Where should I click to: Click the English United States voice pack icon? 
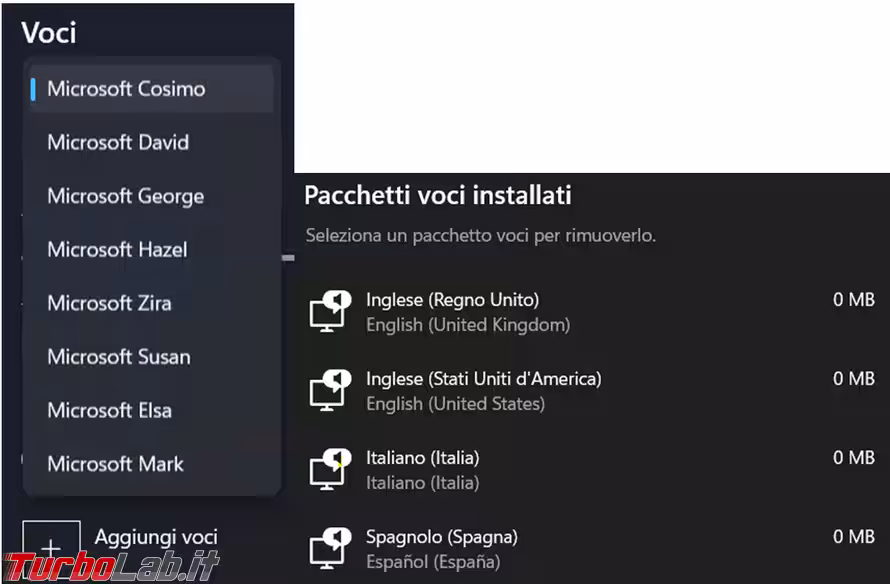pos(330,391)
